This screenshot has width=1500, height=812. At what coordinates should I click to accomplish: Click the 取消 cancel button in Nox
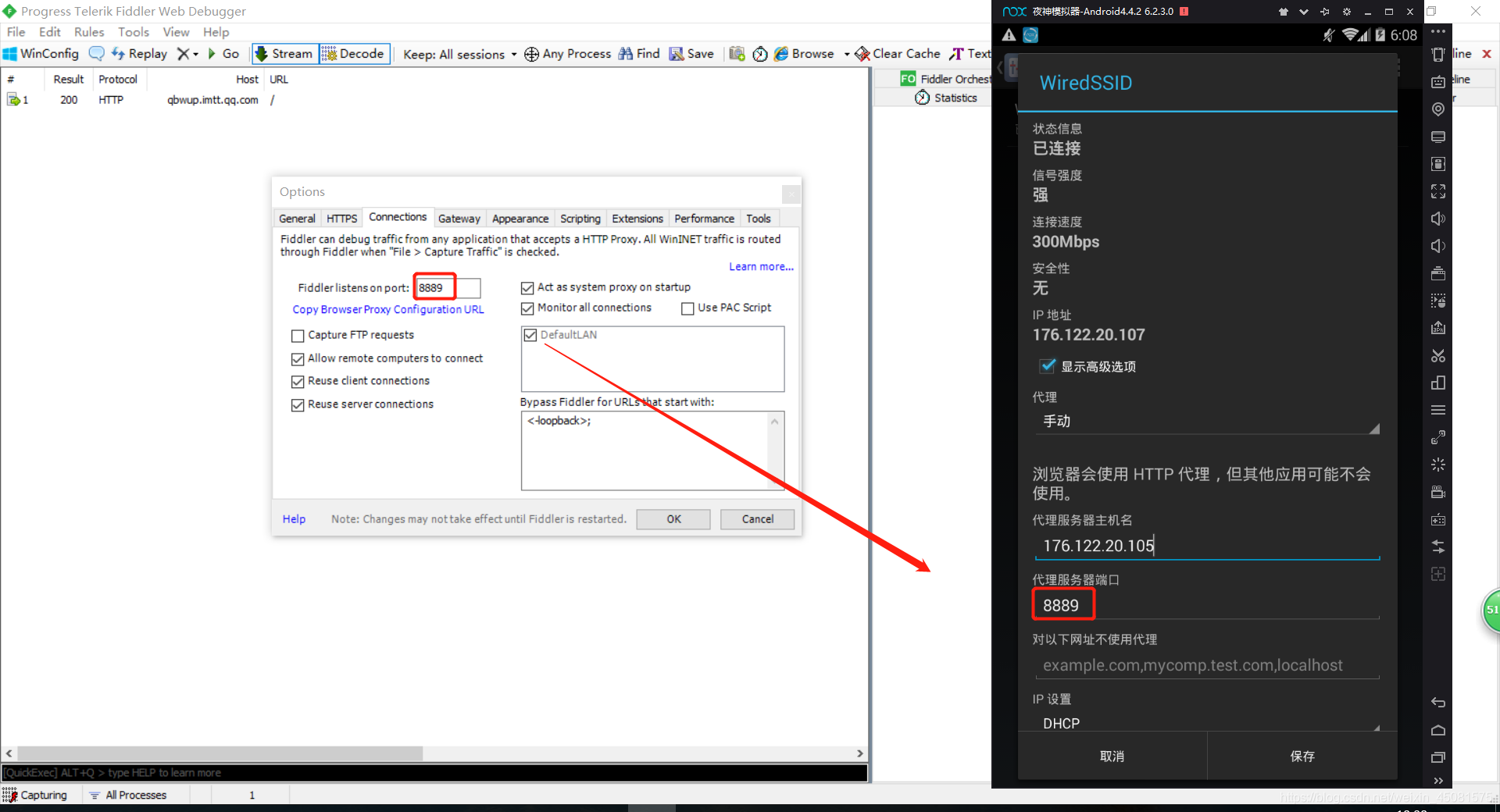pyautogui.click(x=1112, y=757)
